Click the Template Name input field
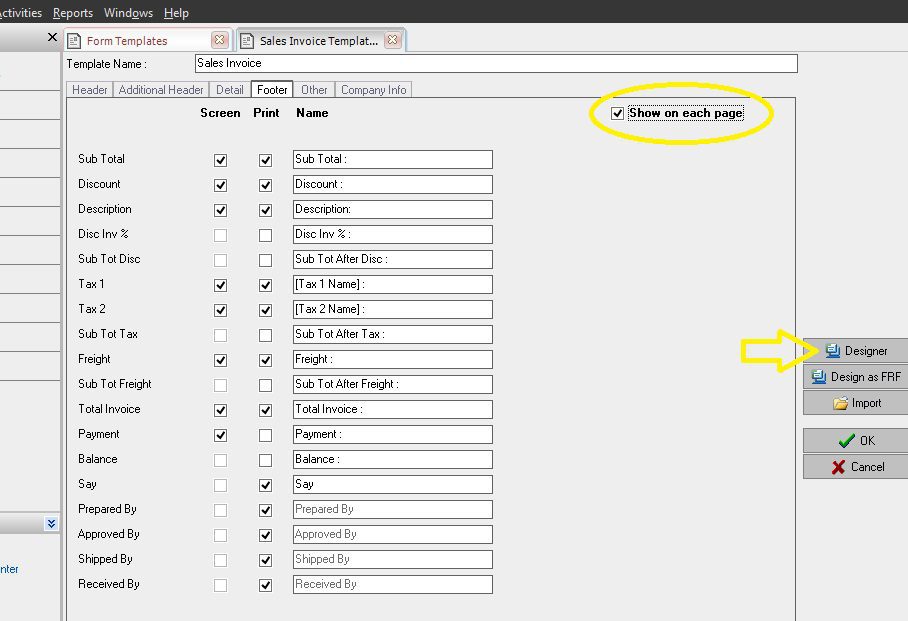Viewport: 908px width, 621px height. (x=496, y=64)
